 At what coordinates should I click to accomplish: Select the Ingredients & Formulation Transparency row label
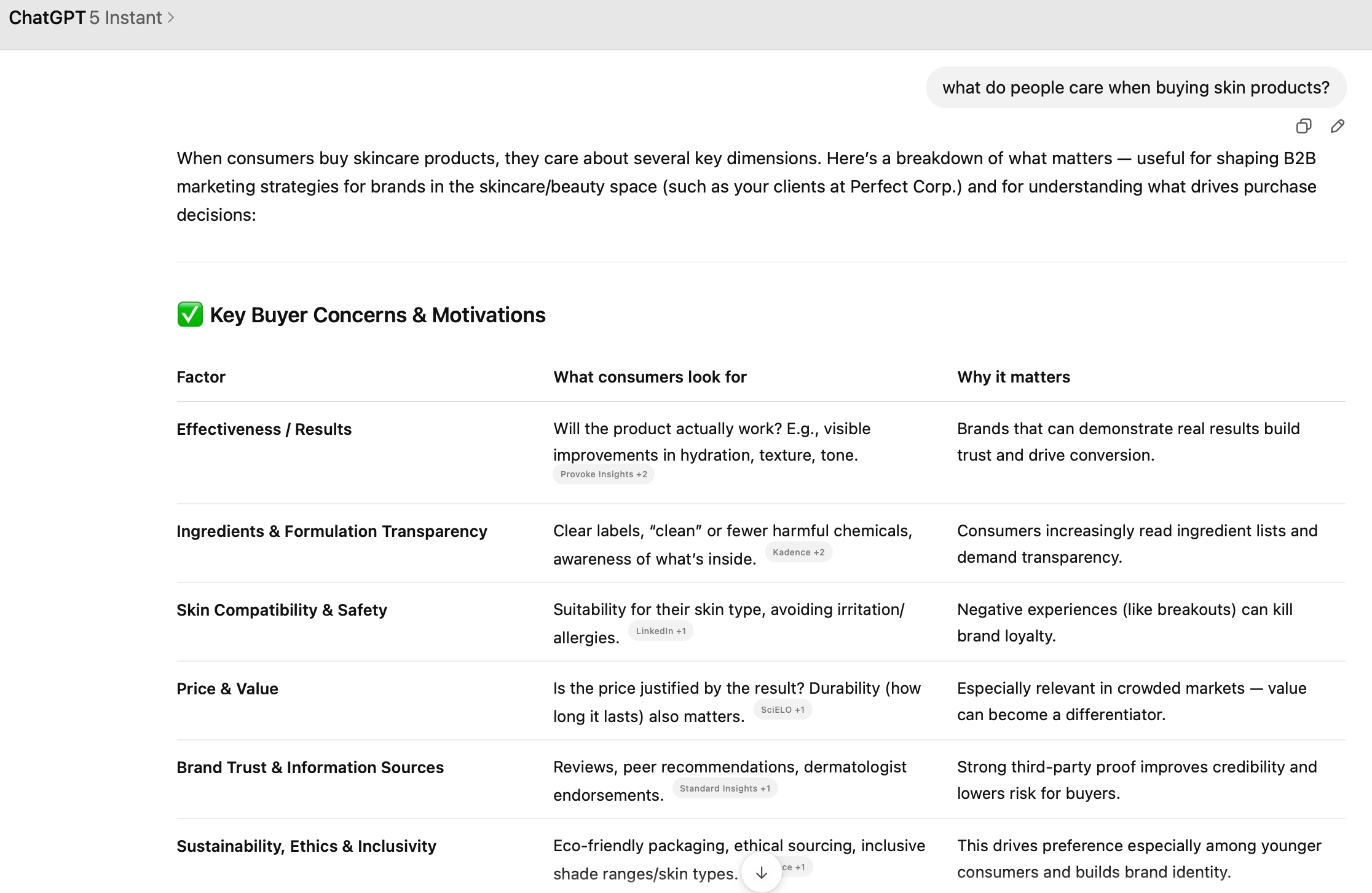[331, 531]
